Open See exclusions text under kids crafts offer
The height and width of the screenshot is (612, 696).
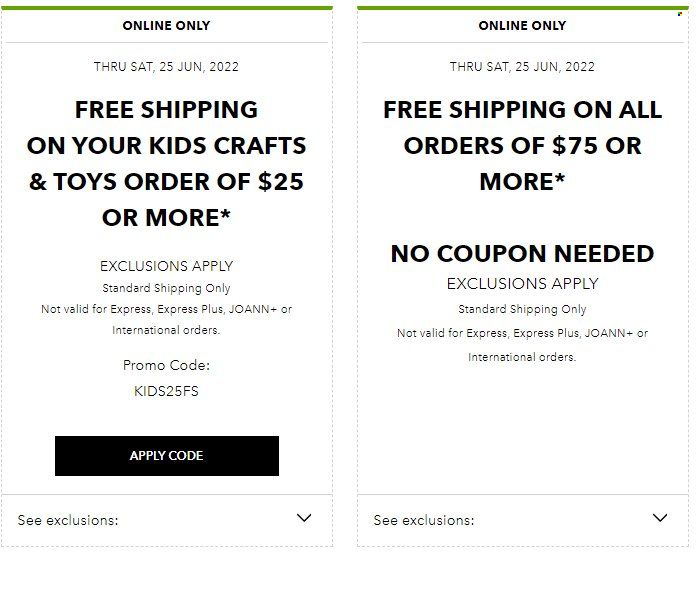pos(68,520)
